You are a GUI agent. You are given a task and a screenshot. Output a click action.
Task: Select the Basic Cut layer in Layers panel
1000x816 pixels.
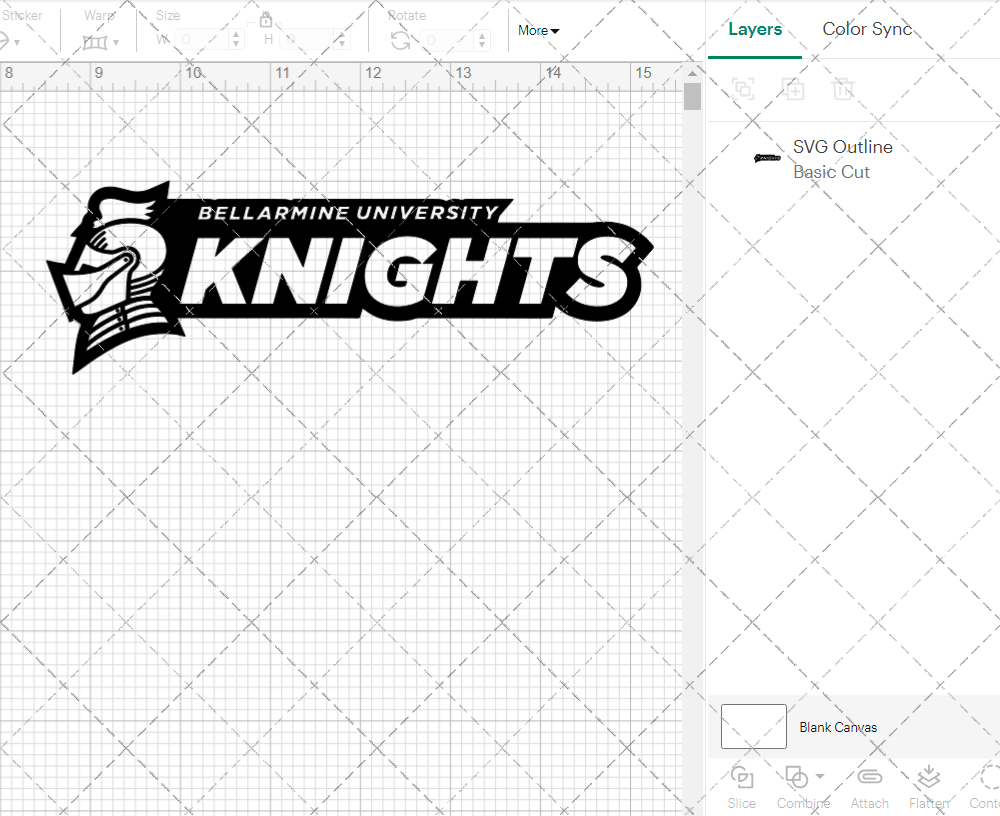click(831, 172)
